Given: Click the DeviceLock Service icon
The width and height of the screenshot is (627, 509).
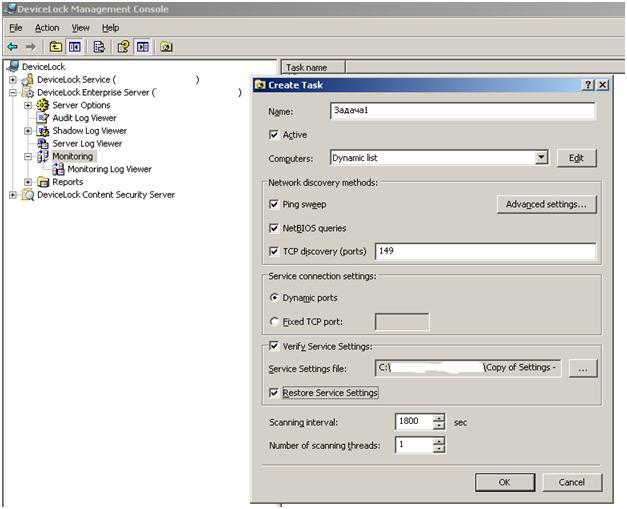Looking at the screenshot, I should point(28,80).
